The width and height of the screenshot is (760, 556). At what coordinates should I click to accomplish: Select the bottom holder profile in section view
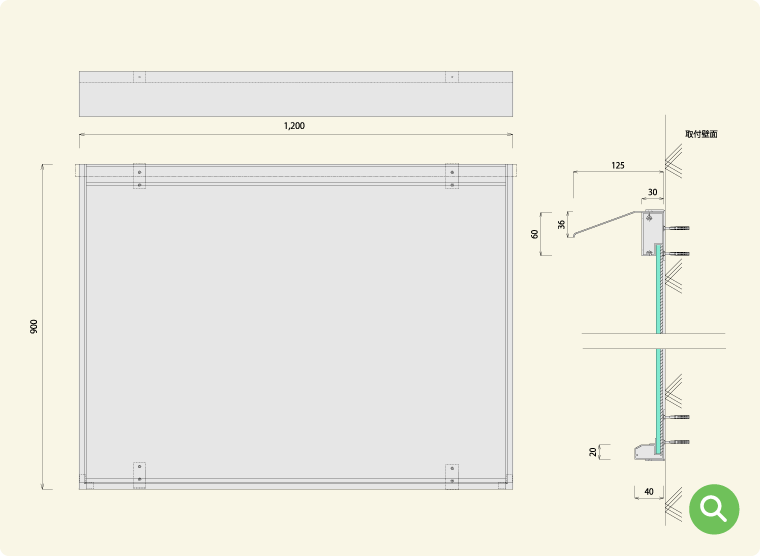pyautogui.click(x=649, y=452)
